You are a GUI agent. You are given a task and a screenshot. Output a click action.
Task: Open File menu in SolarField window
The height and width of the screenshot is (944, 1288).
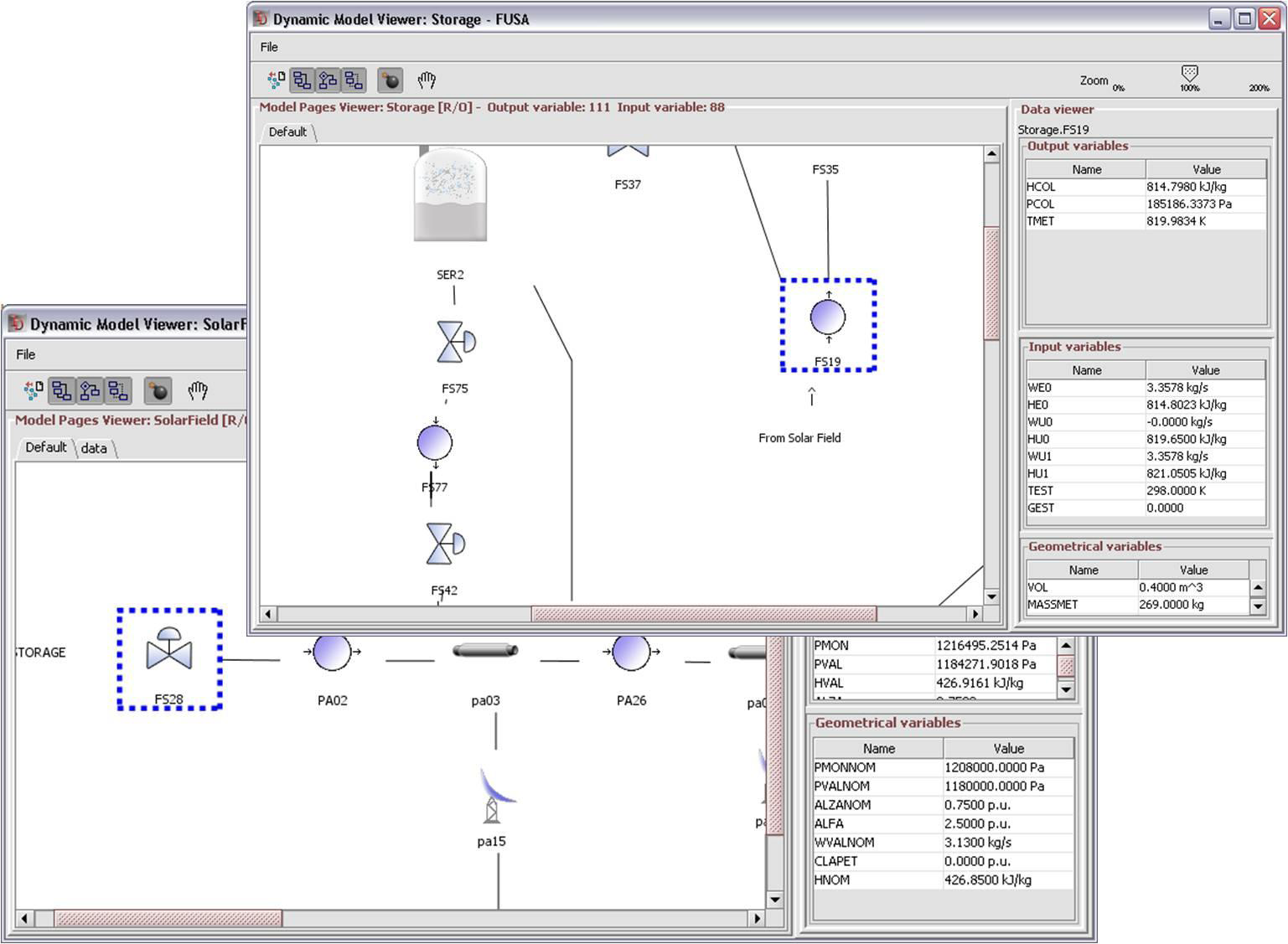[26, 354]
